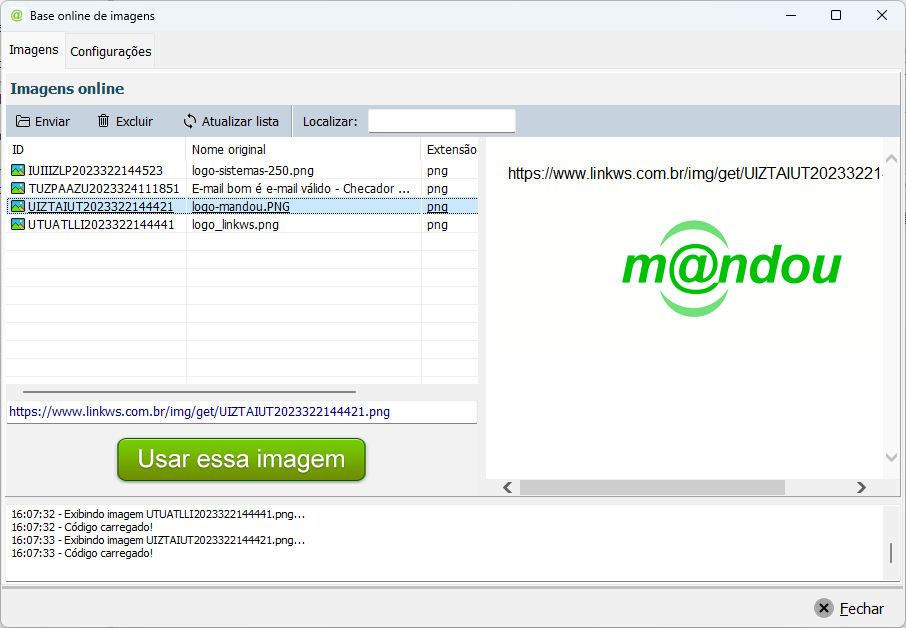The image size is (906, 628).
Task: Click the Fechar button label
Action: click(862, 608)
